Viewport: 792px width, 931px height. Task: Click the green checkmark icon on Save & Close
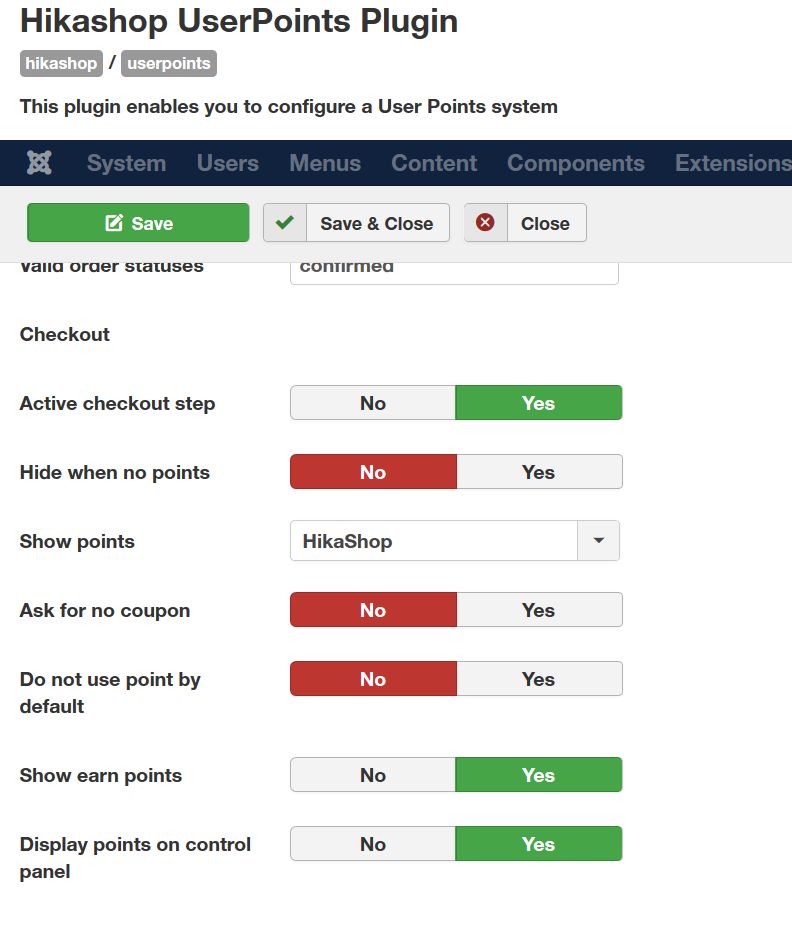284,223
